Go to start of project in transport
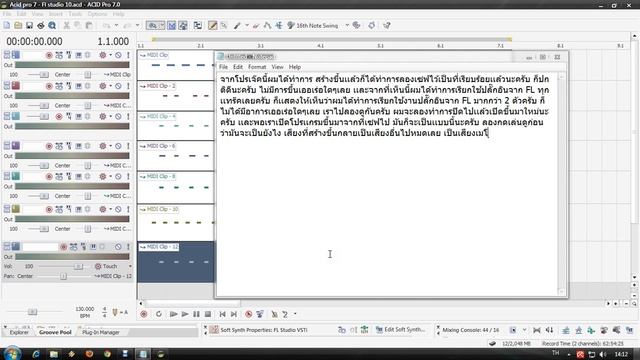This screenshot has width=640, height=360. (222, 314)
